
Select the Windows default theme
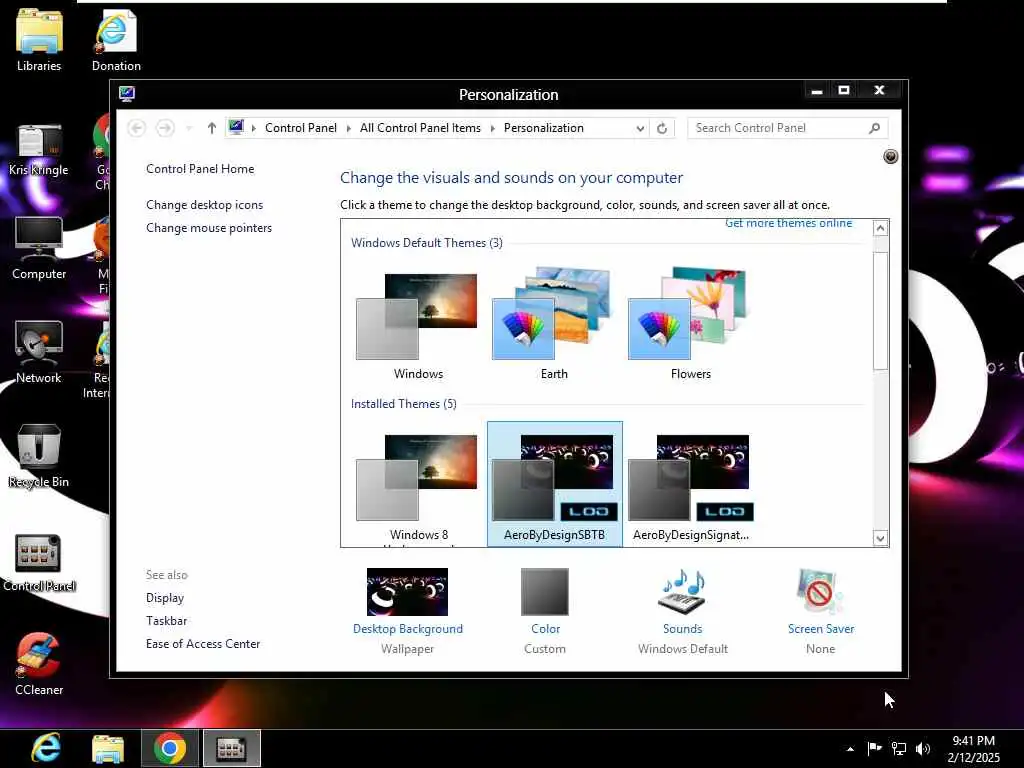point(418,325)
